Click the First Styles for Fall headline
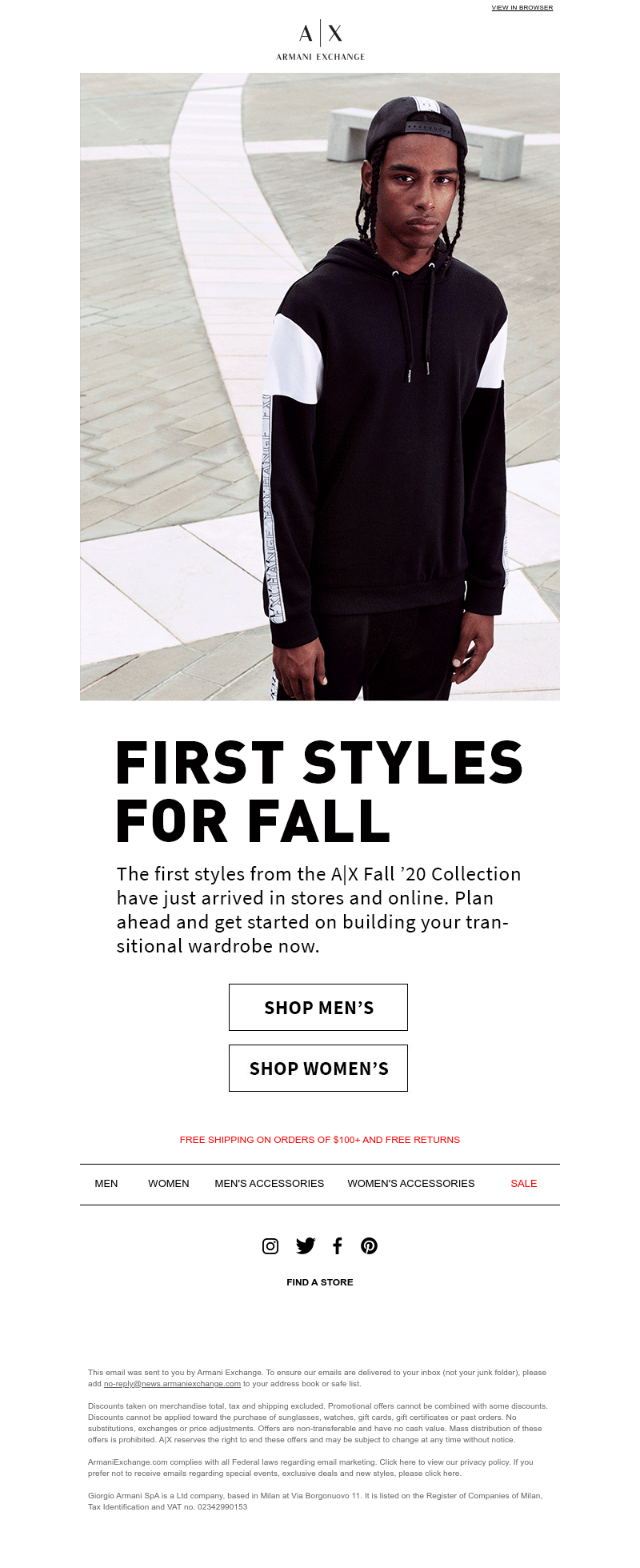The image size is (640, 1568). pos(320,791)
